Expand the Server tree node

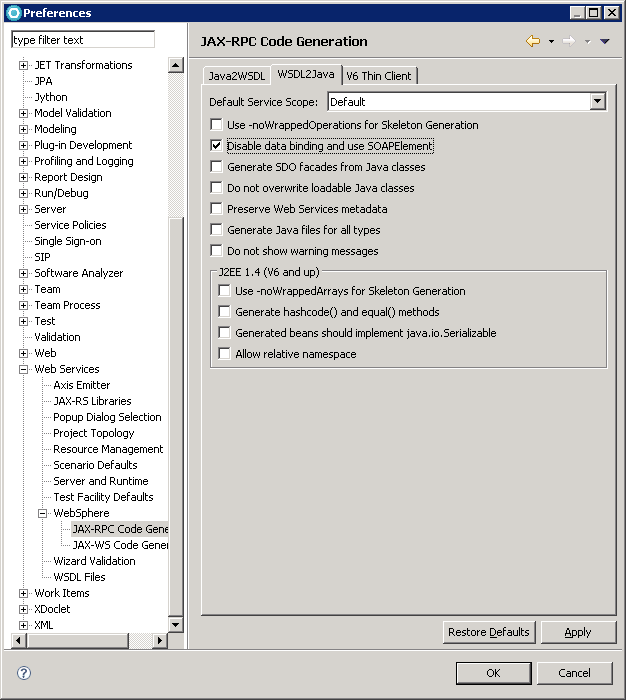(x=23, y=209)
